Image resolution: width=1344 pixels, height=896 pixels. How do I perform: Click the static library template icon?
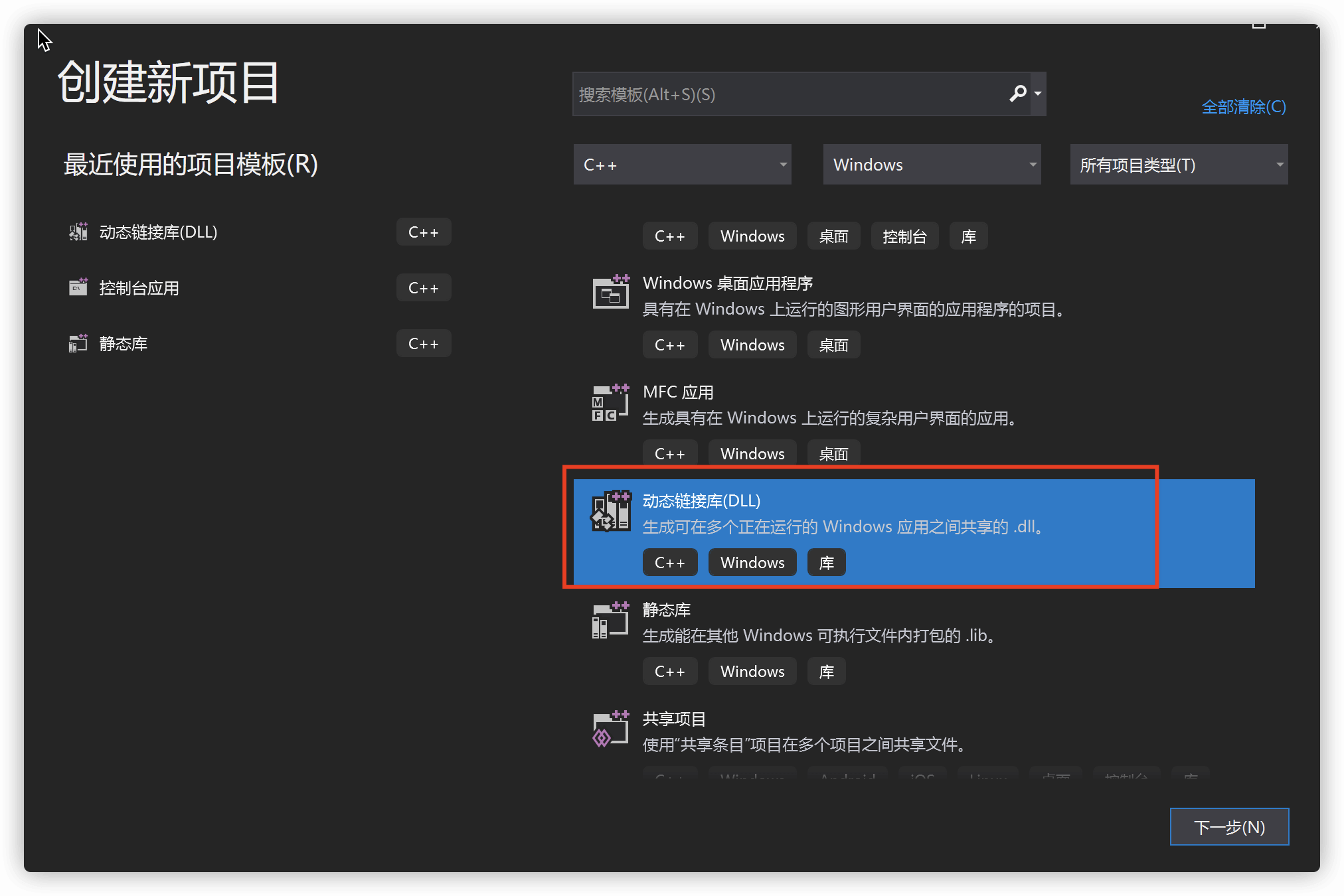pos(610,620)
